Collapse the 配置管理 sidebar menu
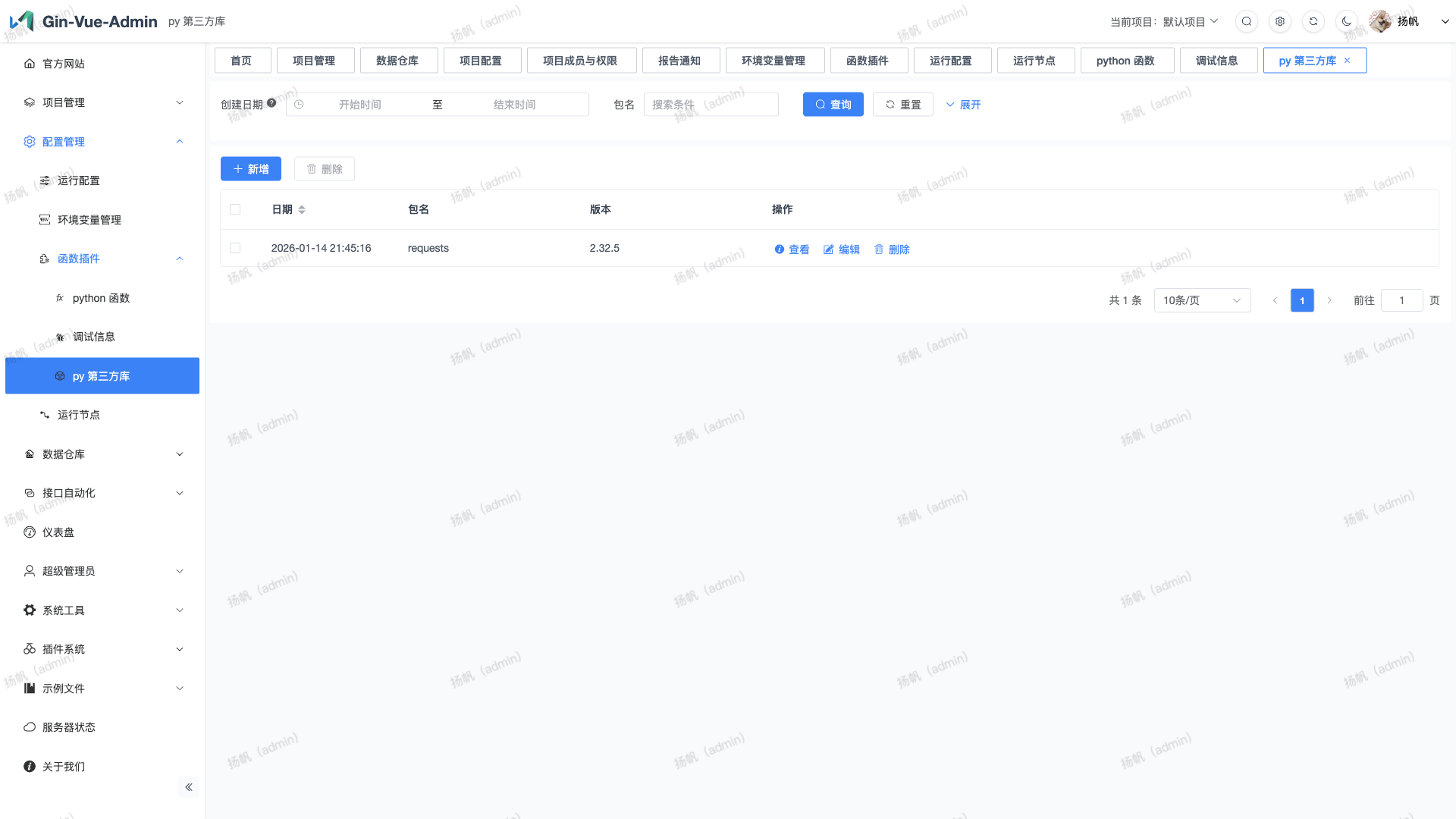This screenshot has height=819, width=1456. pos(102,142)
